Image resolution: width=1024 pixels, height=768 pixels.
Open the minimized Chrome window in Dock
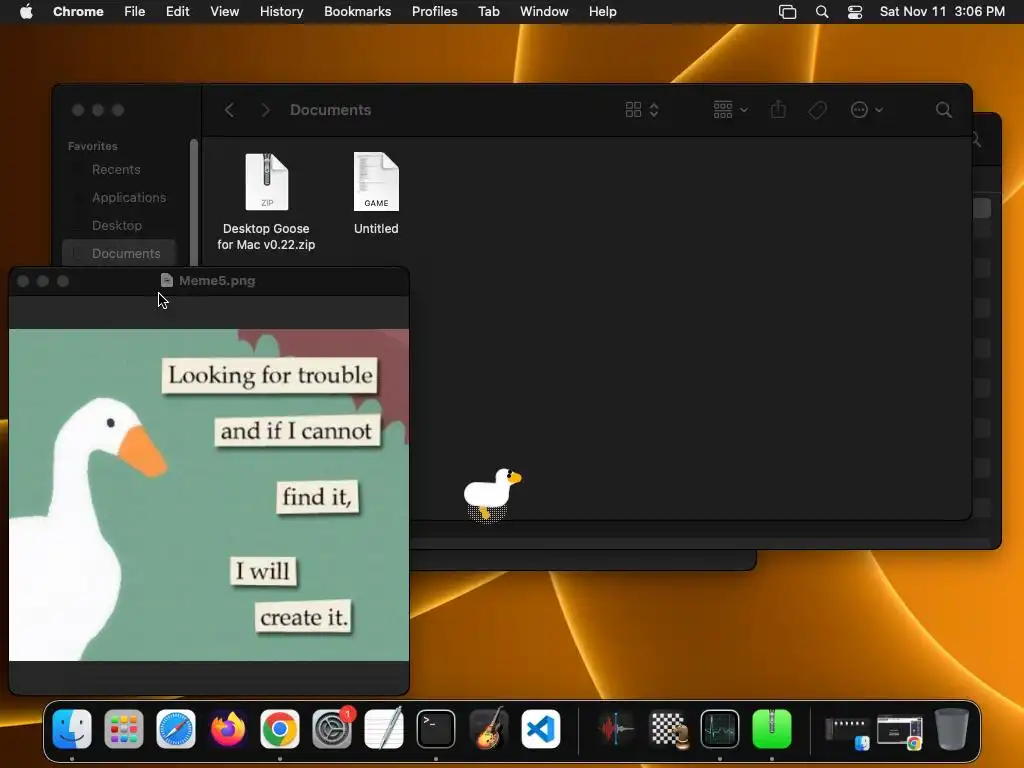coord(900,731)
